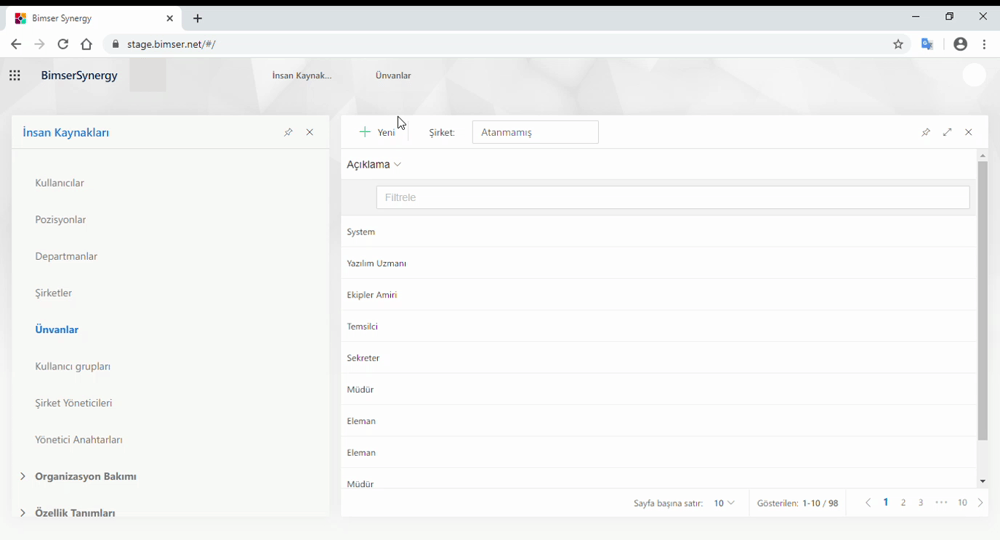Pin the İnsan Kaynakları panel
1000x540 pixels.
[x=288, y=132]
